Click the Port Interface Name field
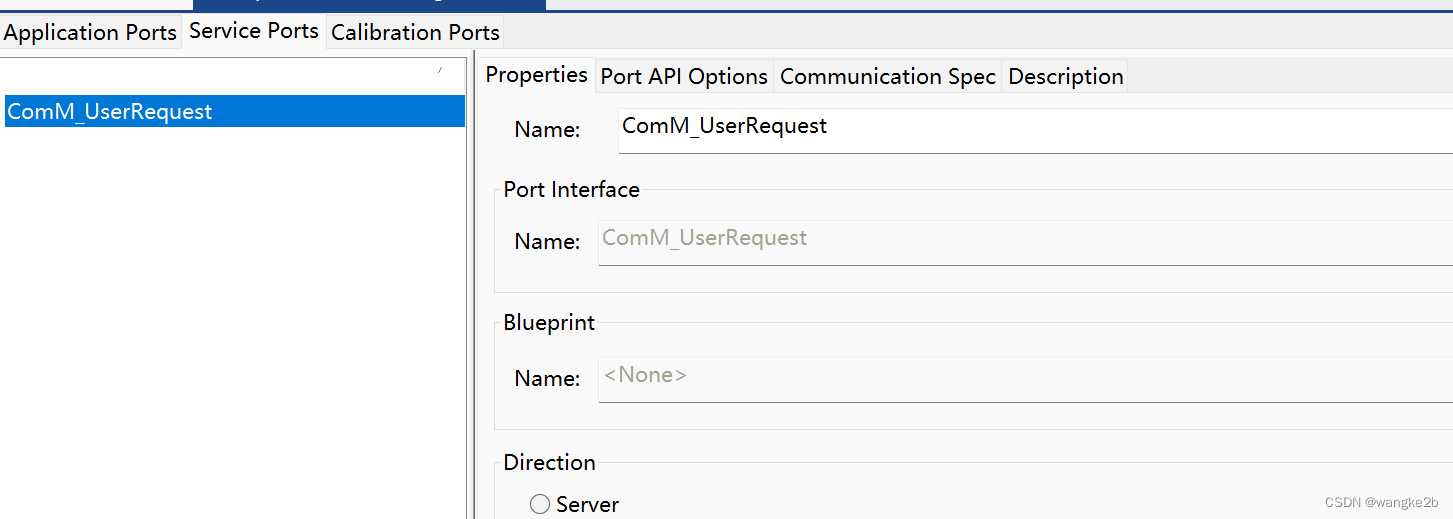 1020,242
